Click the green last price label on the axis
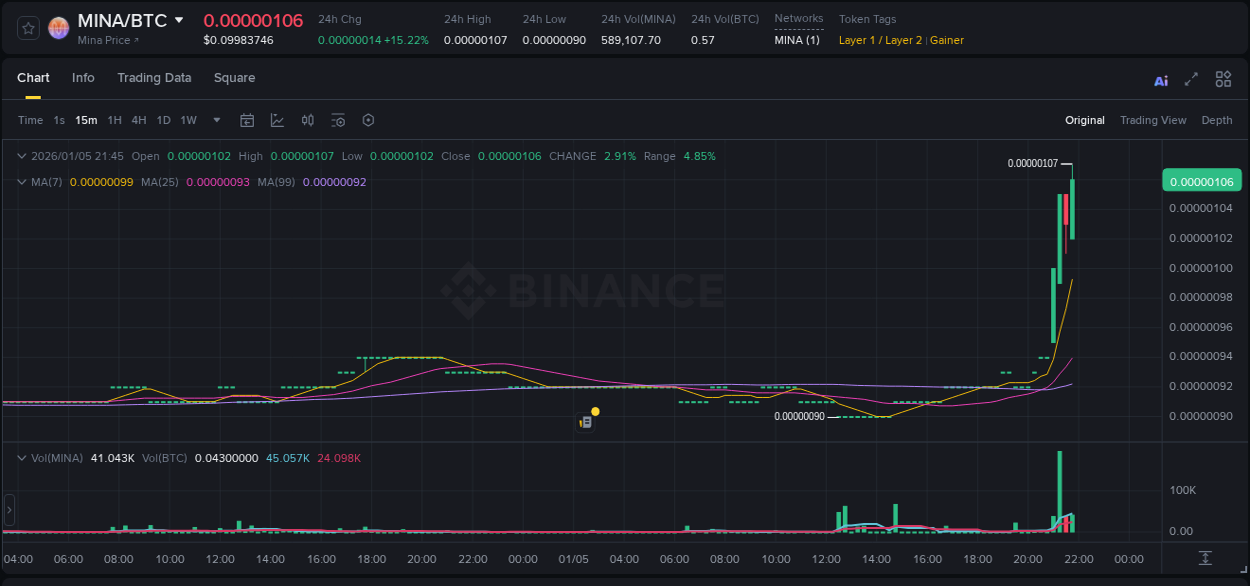This screenshot has width=1250, height=586. pyautogui.click(x=1202, y=180)
